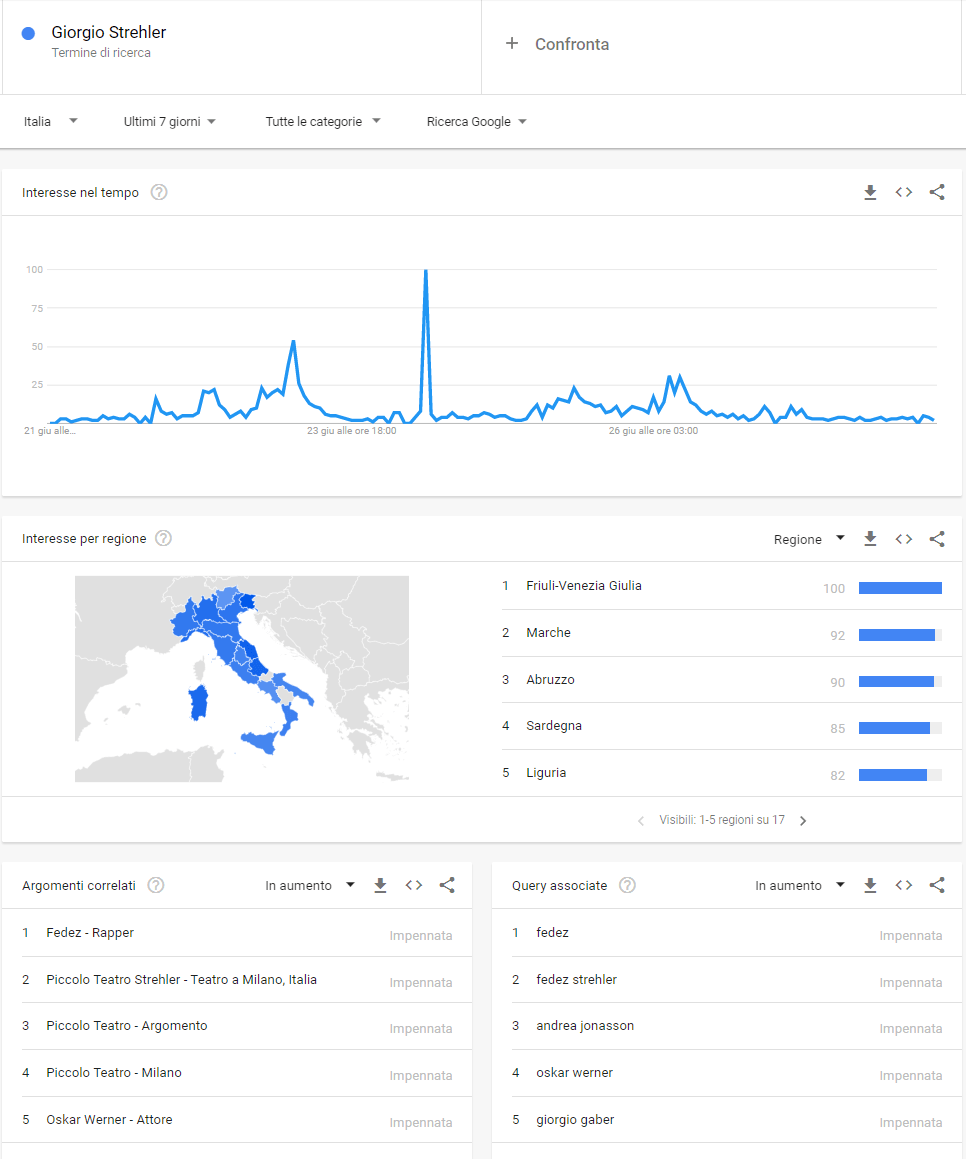This screenshot has height=1159, width=966.
Task: Open help for Interesse nel tempo
Action: [x=159, y=192]
